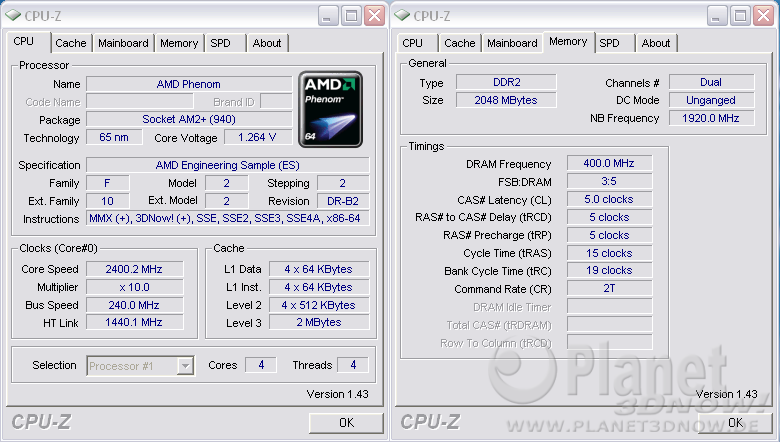This screenshot has height=442, width=780.
Task: Click the DRAM Frequency value field
Action: pos(609,164)
